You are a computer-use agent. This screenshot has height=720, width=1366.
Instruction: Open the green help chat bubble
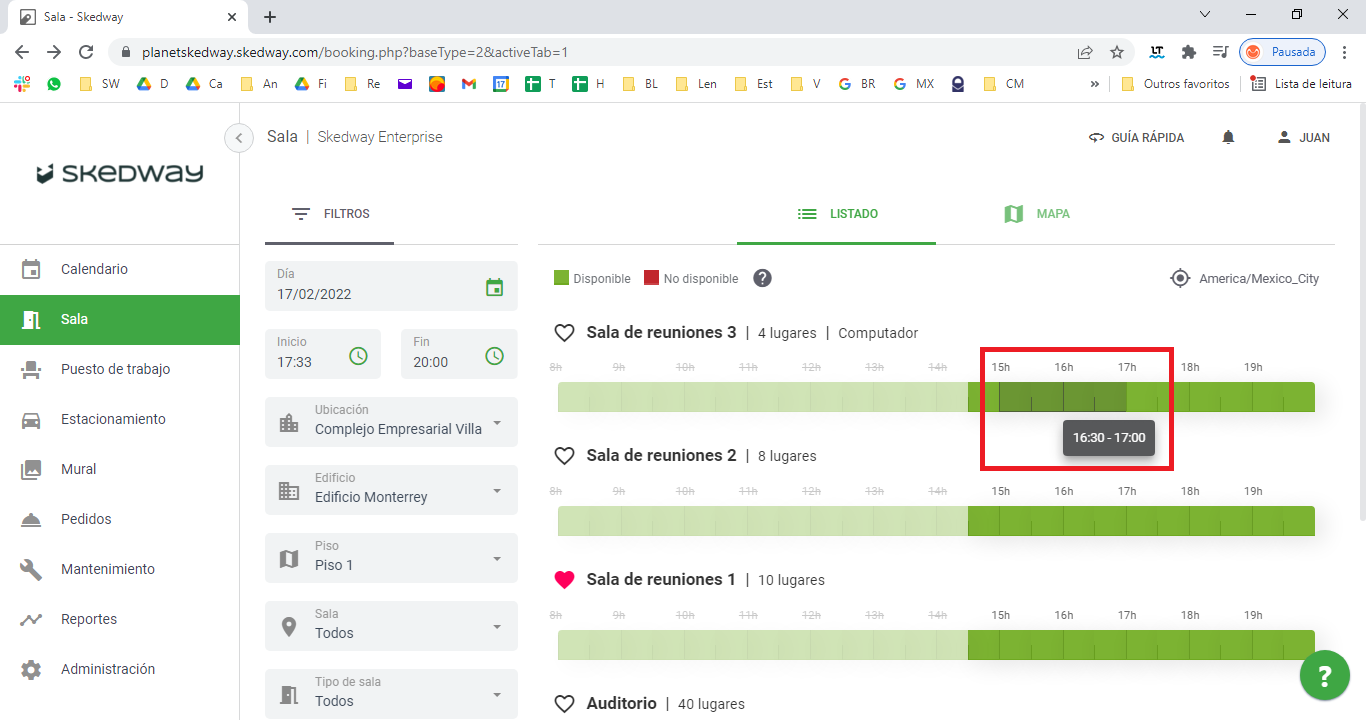coord(1324,677)
